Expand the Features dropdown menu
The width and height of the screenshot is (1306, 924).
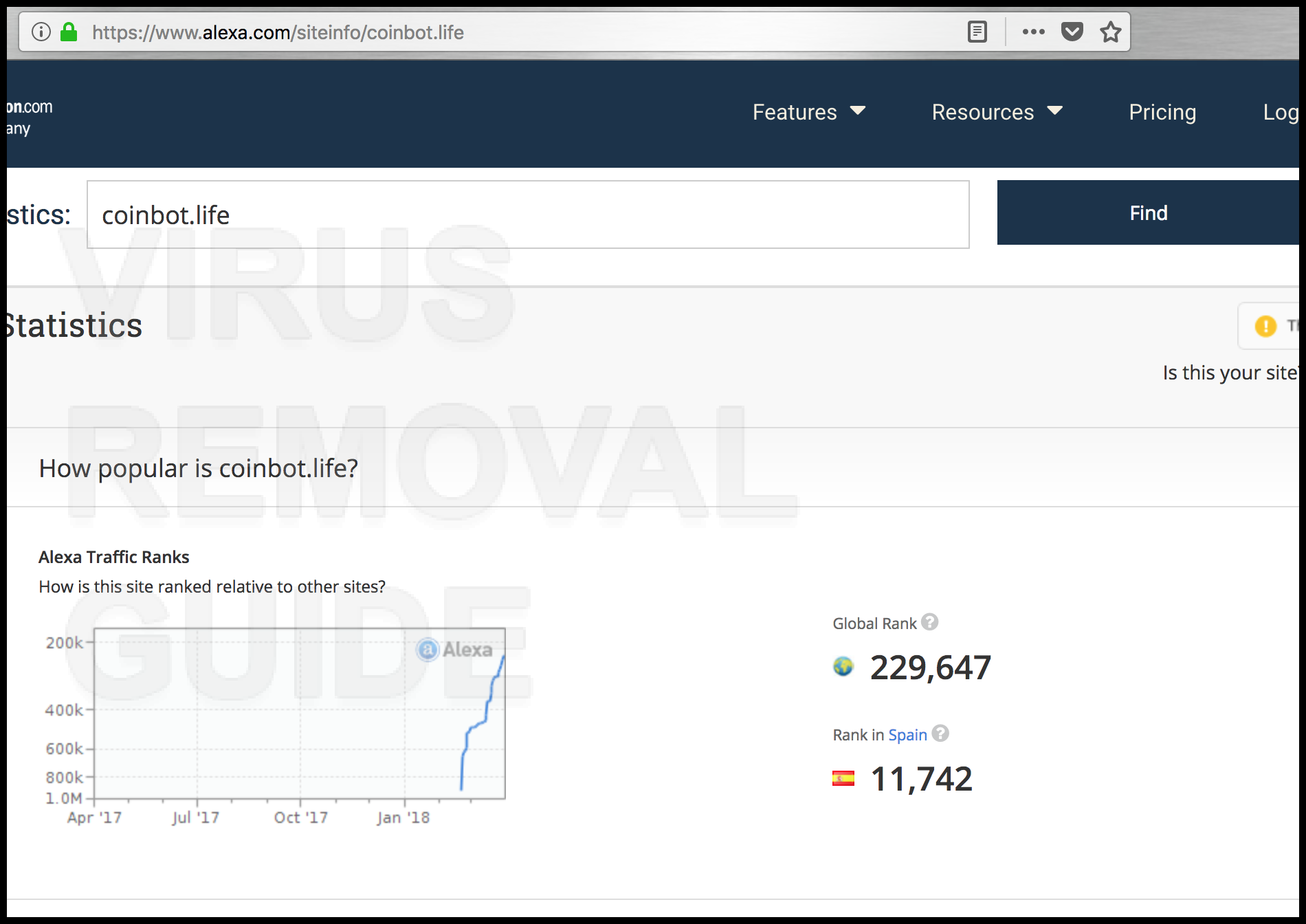tap(809, 112)
